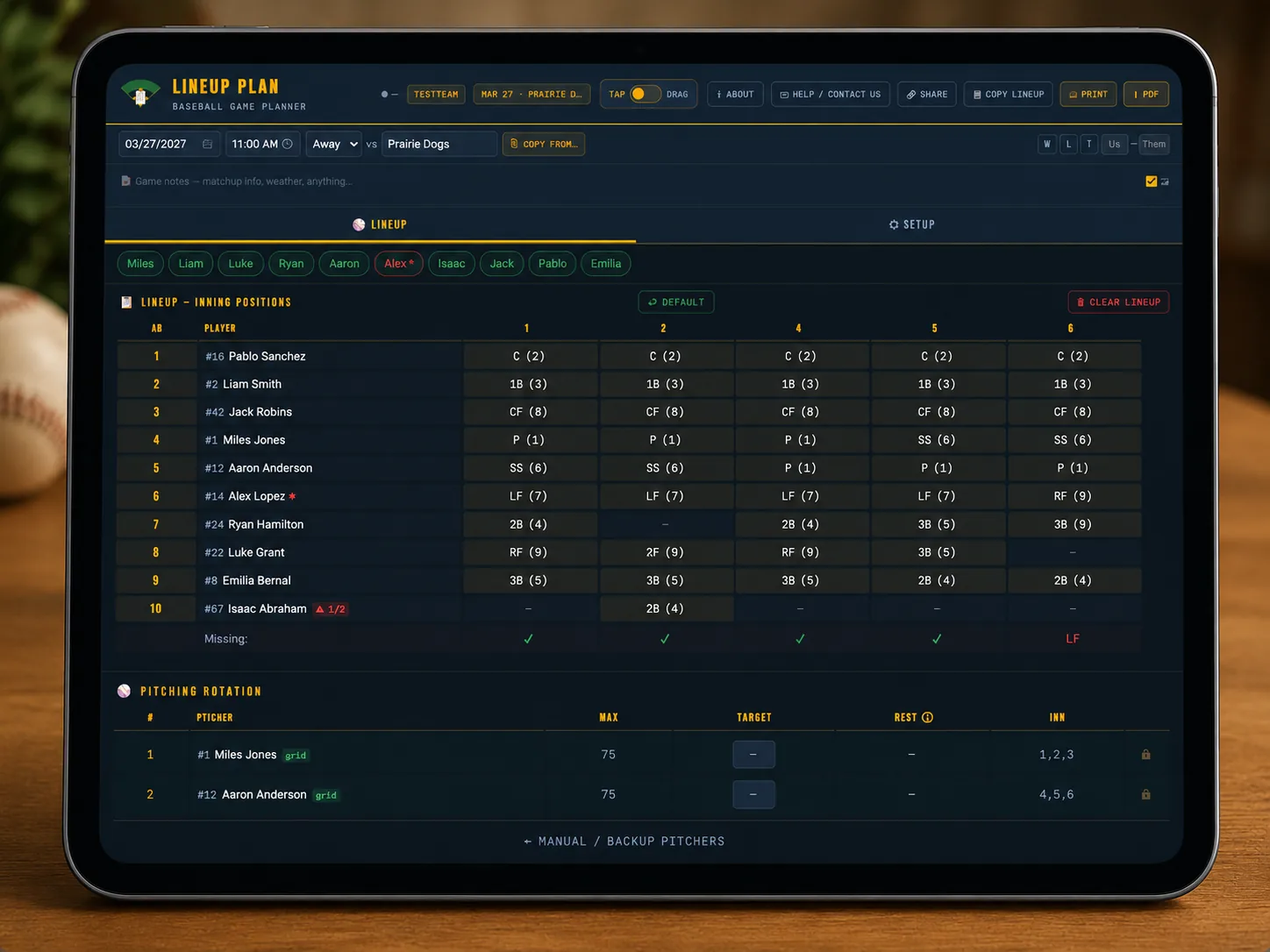
Task: Click the Lineup Plan baseball field logo
Action: coord(140,93)
